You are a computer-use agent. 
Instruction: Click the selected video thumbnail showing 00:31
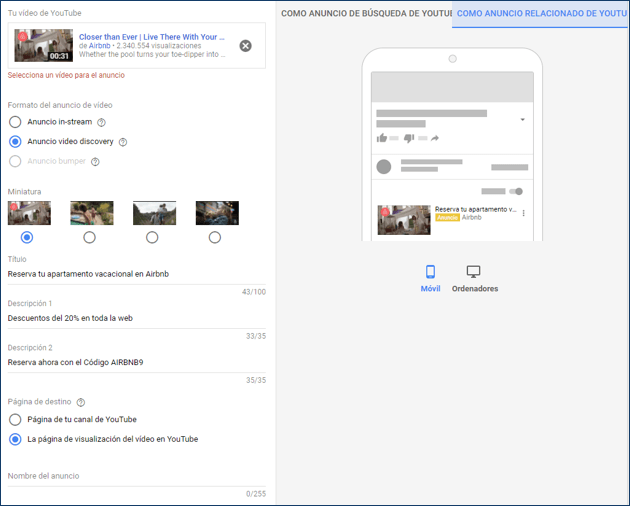tap(44, 45)
